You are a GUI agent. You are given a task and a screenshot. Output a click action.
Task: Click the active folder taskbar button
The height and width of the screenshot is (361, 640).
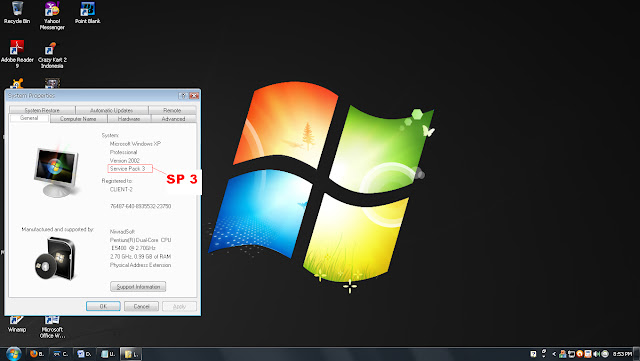(x=131, y=354)
